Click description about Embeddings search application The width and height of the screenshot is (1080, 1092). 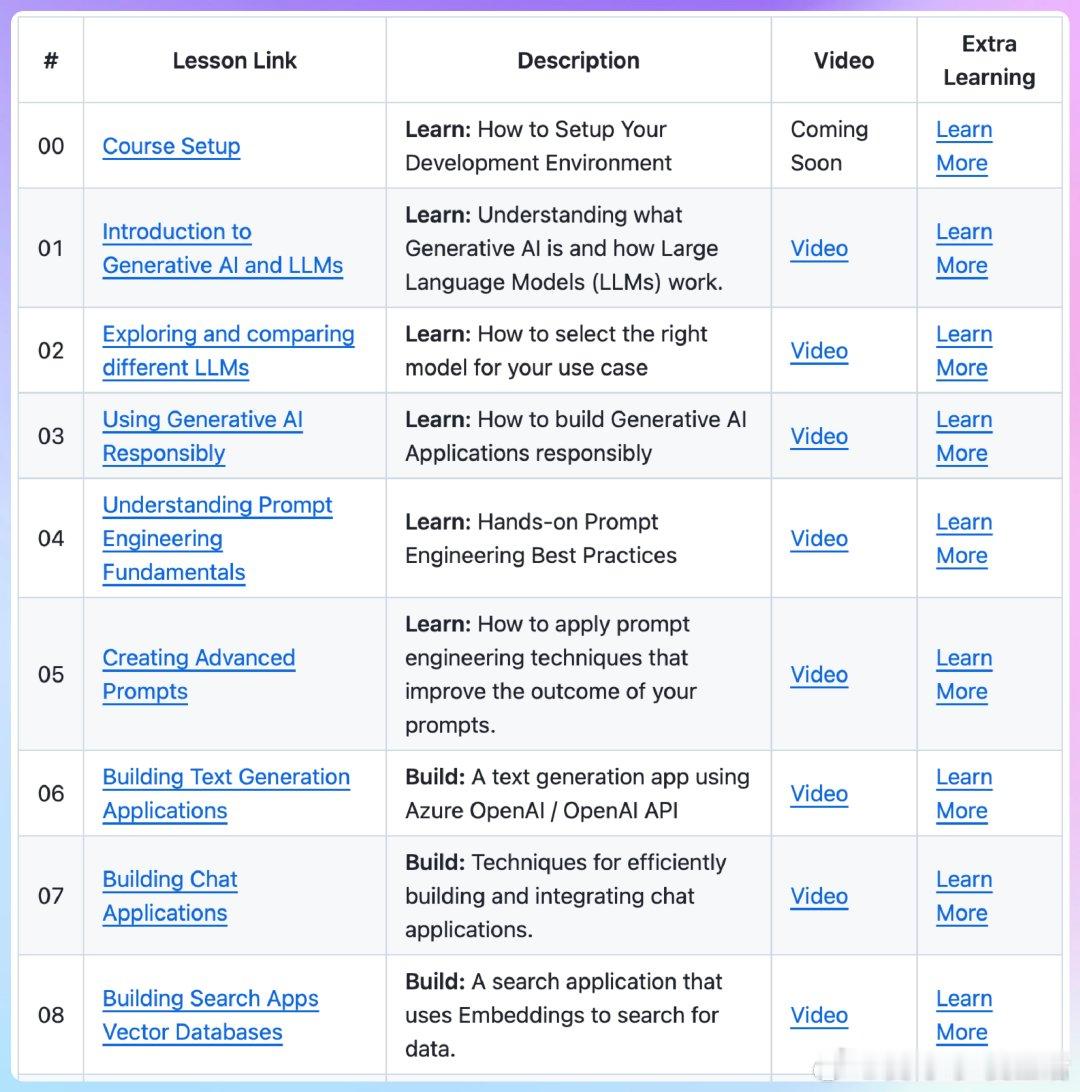pos(563,1015)
